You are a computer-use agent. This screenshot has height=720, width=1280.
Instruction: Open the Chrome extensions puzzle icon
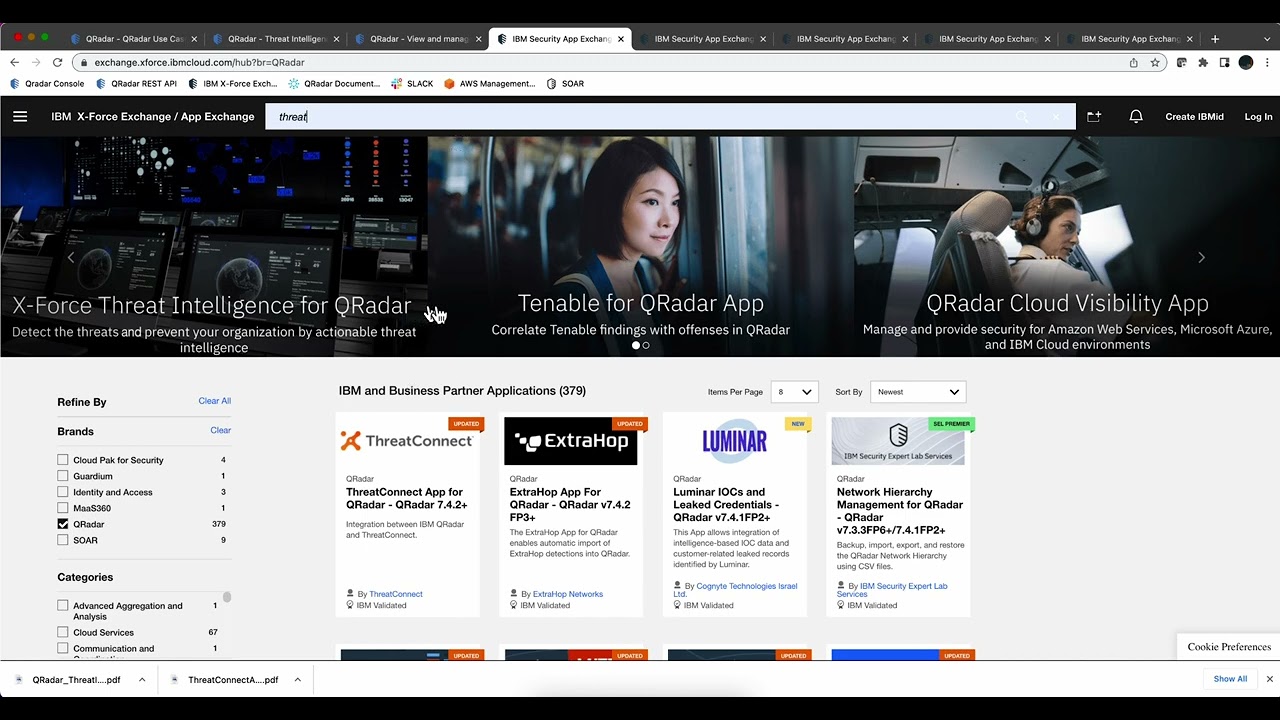(x=1203, y=62)
